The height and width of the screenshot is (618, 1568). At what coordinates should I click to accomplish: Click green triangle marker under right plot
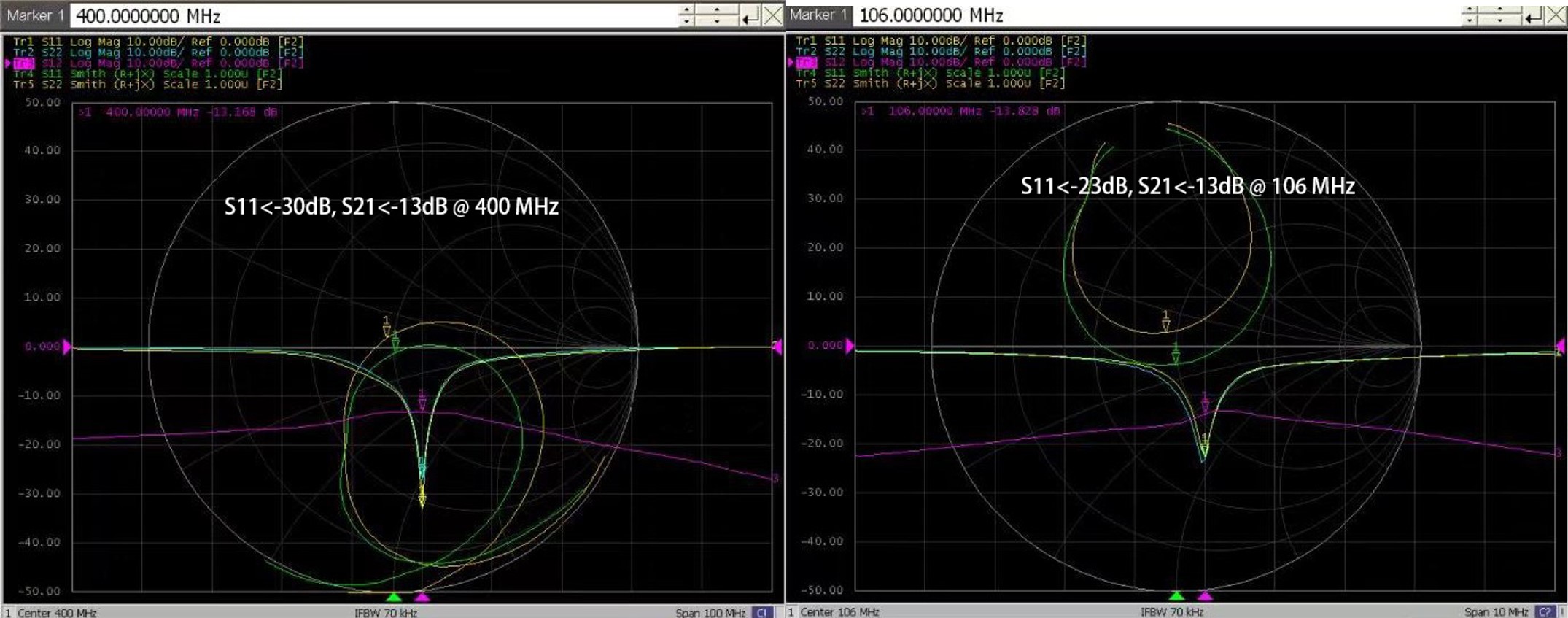pos(1176,595)
